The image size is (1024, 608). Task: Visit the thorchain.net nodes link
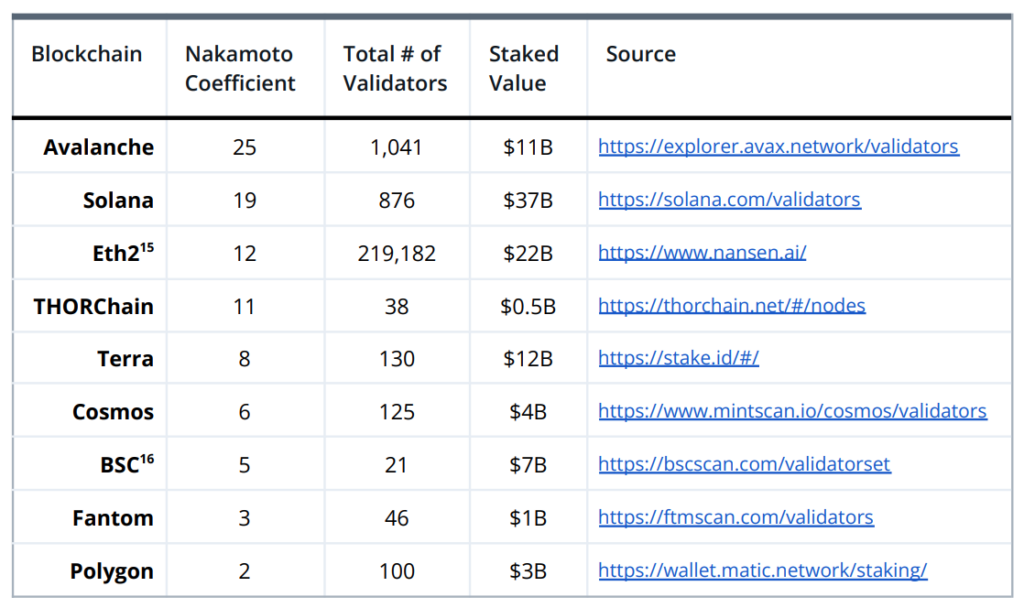(732, 306)
